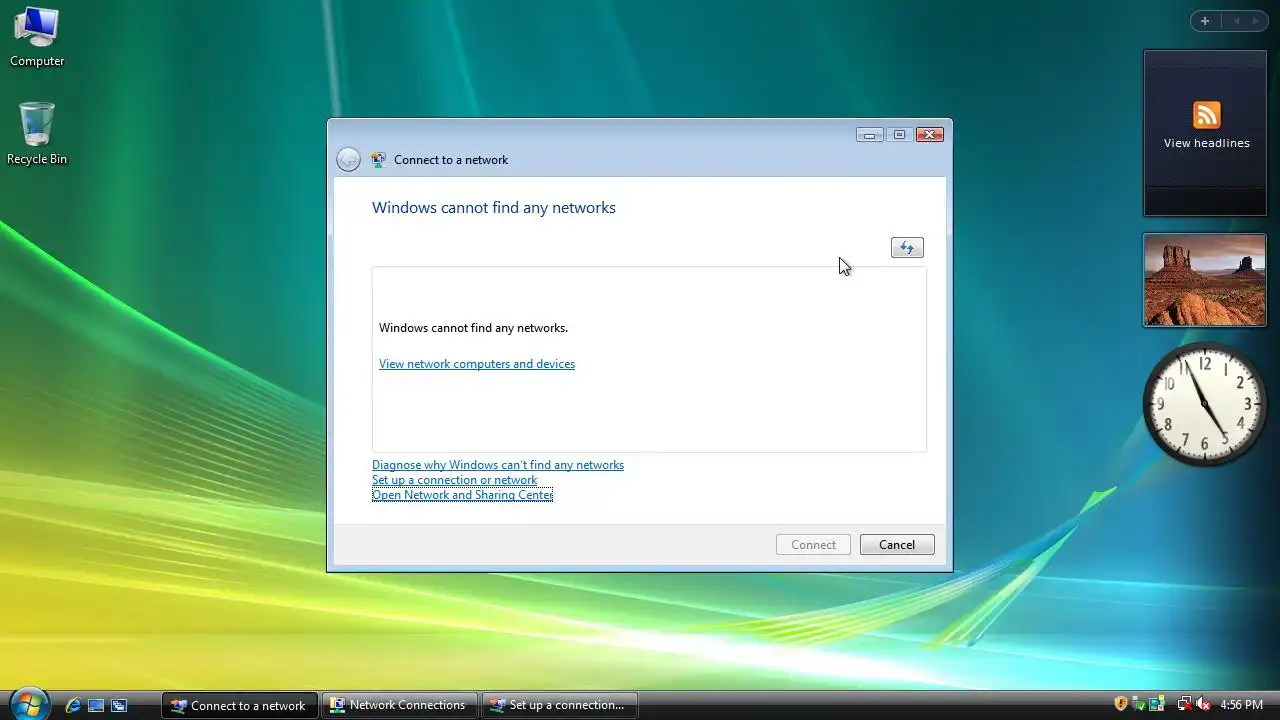Click the View headlines gadget text
Image resolution: width=1280 pixels, height=720 pixels.
pyautogui.click(x=1207, y=143)
